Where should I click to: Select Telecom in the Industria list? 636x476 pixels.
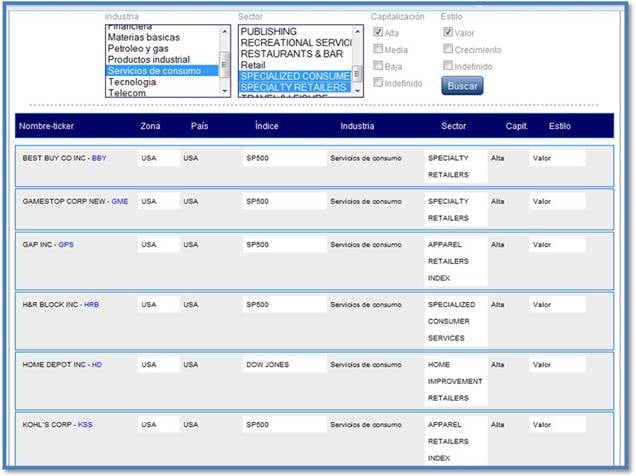[162, 92]
